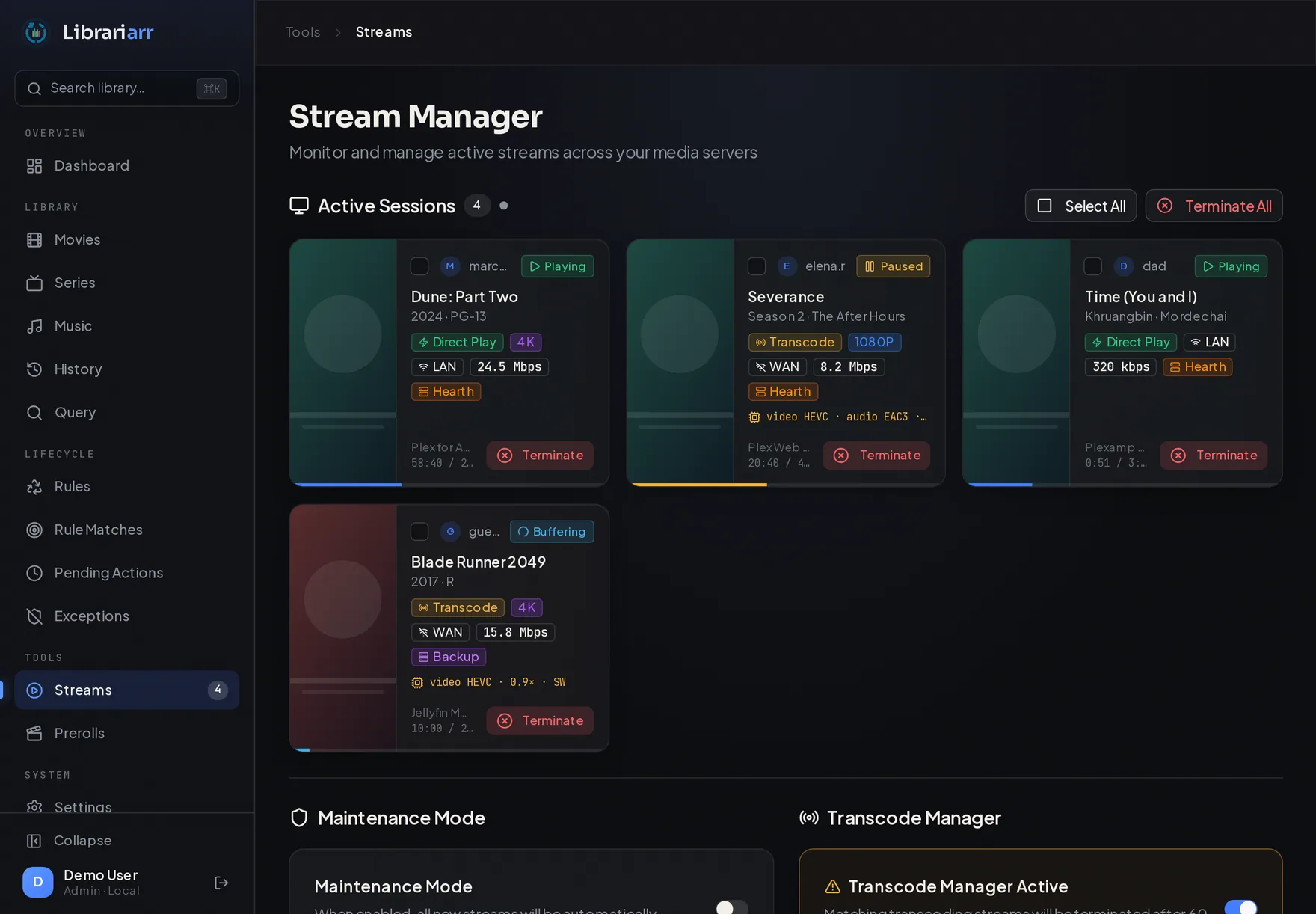Click the Blade Runner 2049 poster thumbnail
This screenshot has height=914, width=1316.
[343, 628]
